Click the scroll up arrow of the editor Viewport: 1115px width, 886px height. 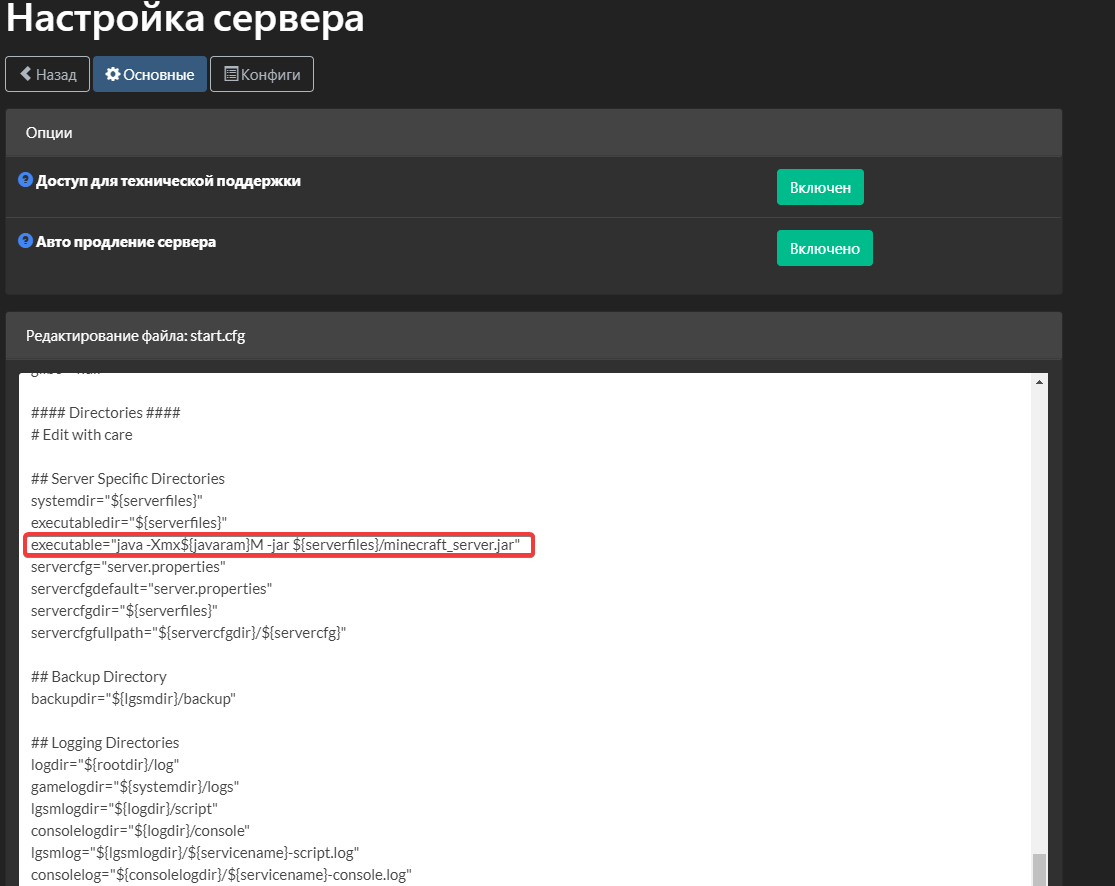pyautogui.click(x=1039, y=382)
